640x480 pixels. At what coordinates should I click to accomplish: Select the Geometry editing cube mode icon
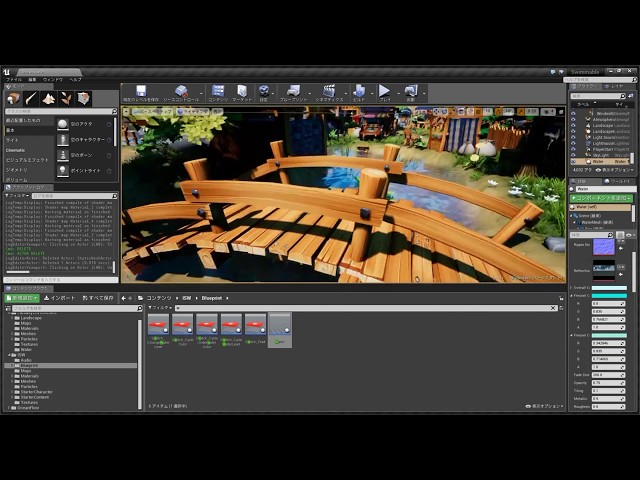(84, 98)
